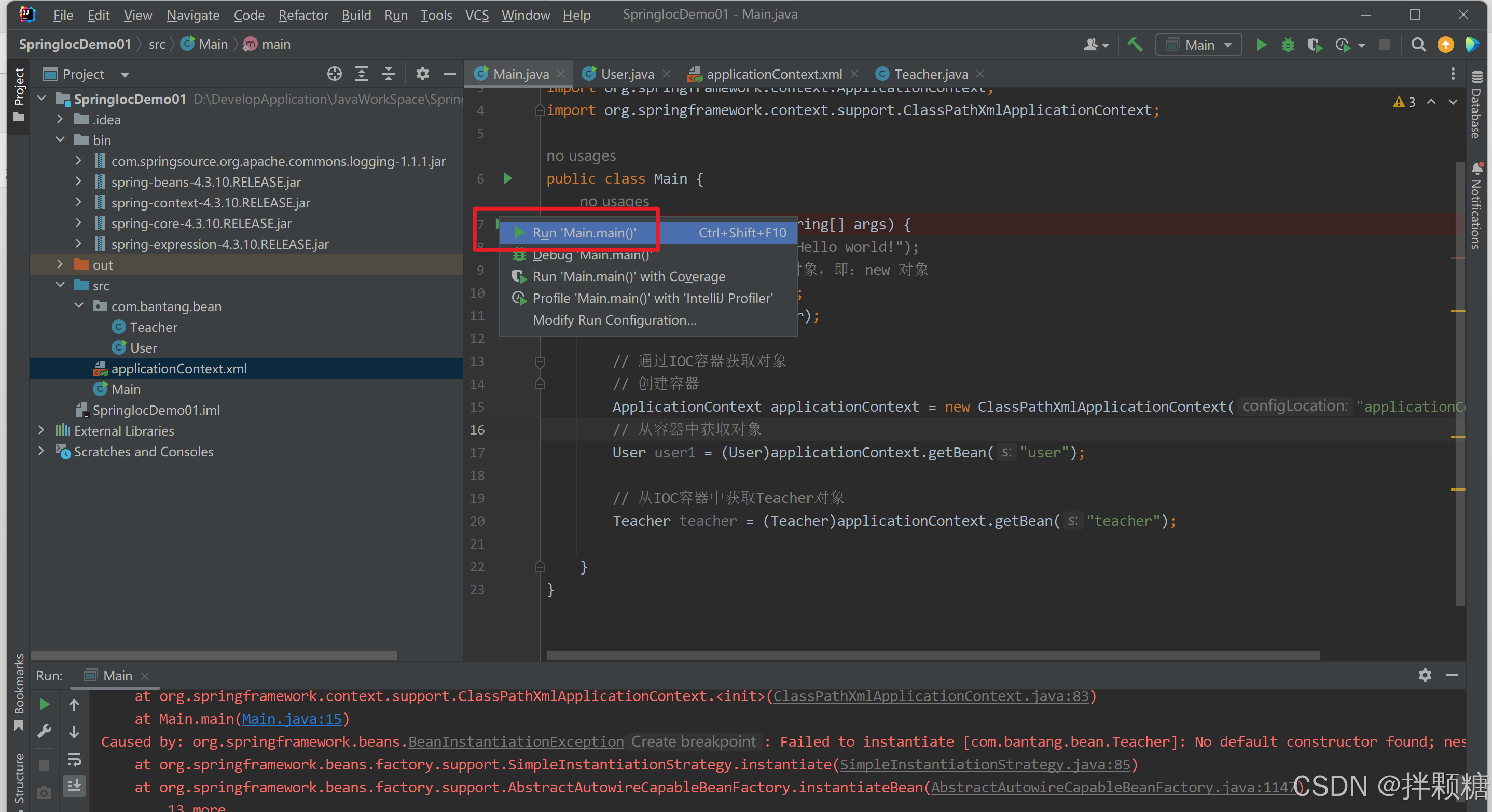Open Run panel settings gear icon

1425,675
